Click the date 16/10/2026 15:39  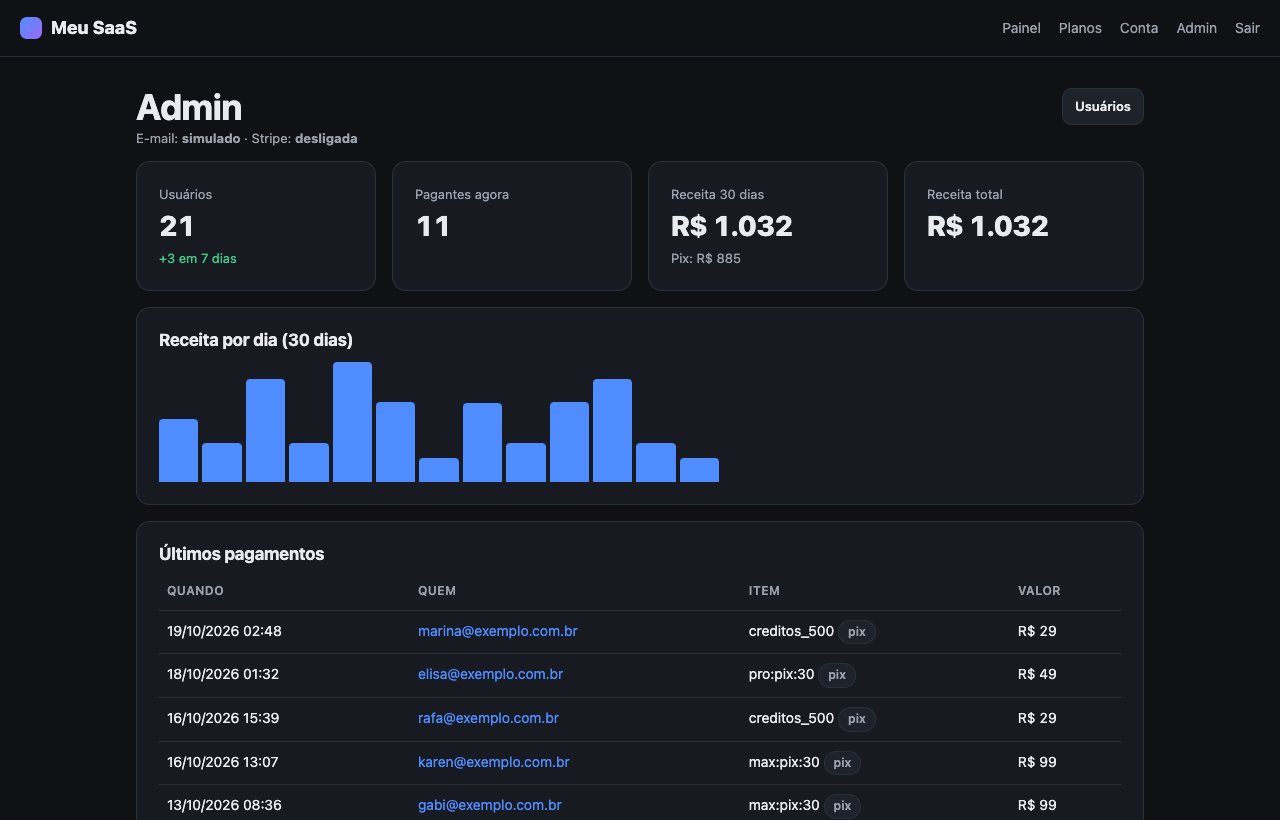[x=223, y=718]
